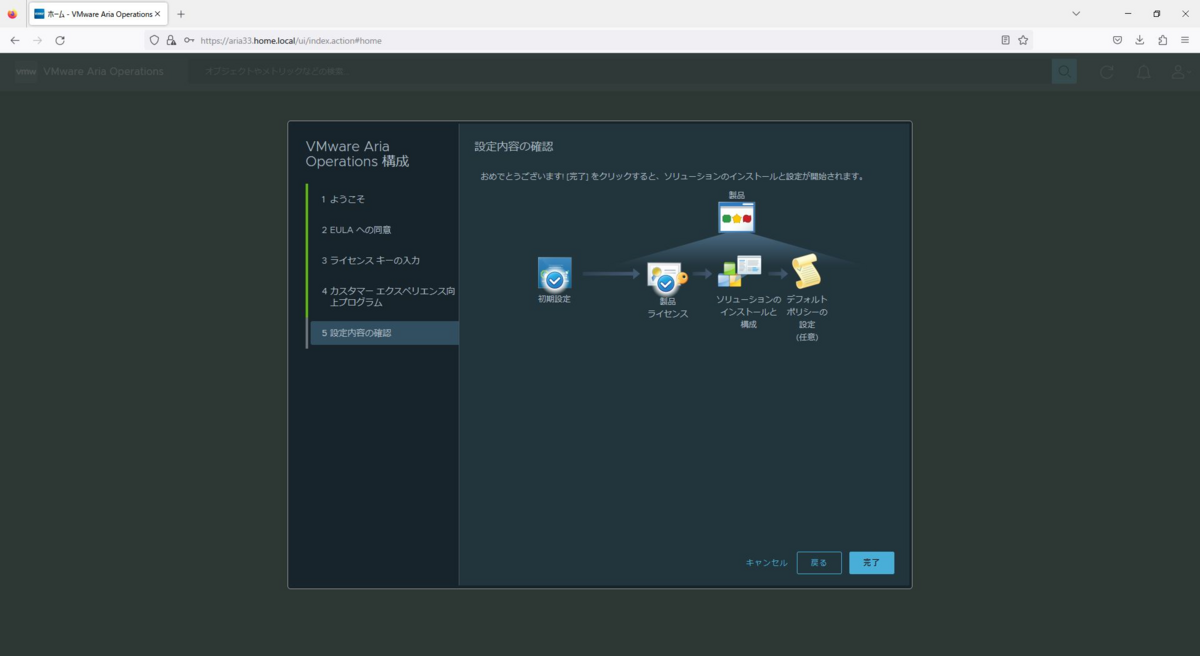Click the ソリューションのインストールと構成 icon

click(x=740, y=271)
